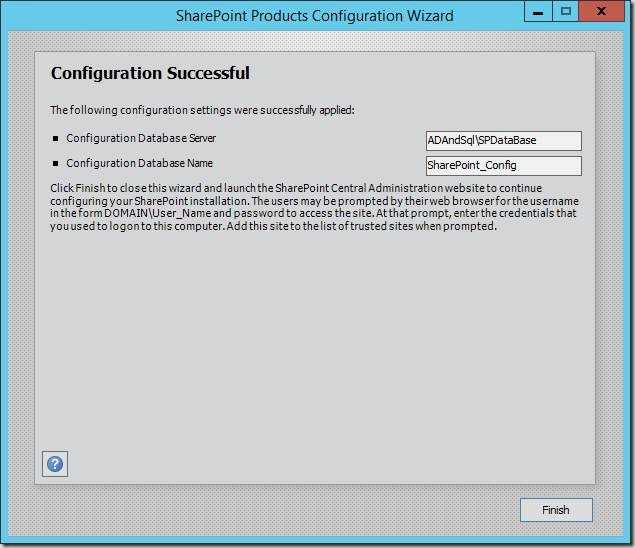Click the Configuration Database Server field
The height and width of the screenshot is (548, 635).
pyautogui.click(x=503, y=141)
